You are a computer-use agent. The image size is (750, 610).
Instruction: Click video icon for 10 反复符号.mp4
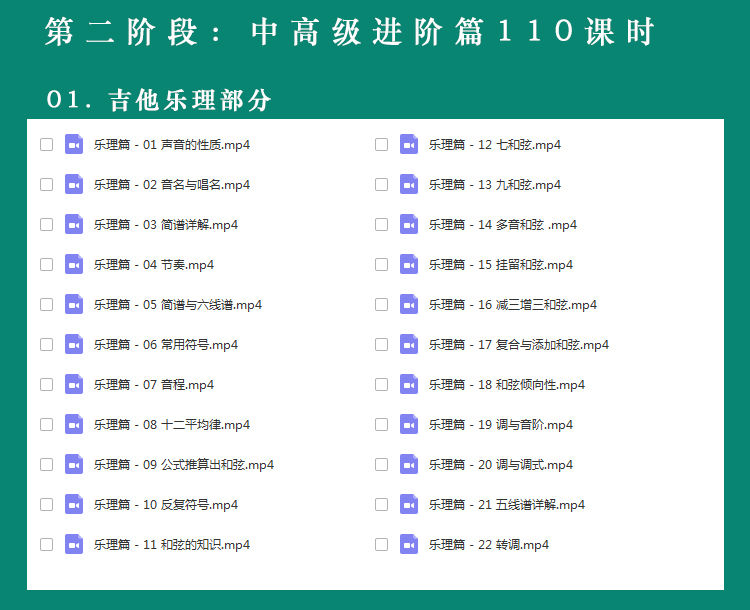tap(74, 504)
